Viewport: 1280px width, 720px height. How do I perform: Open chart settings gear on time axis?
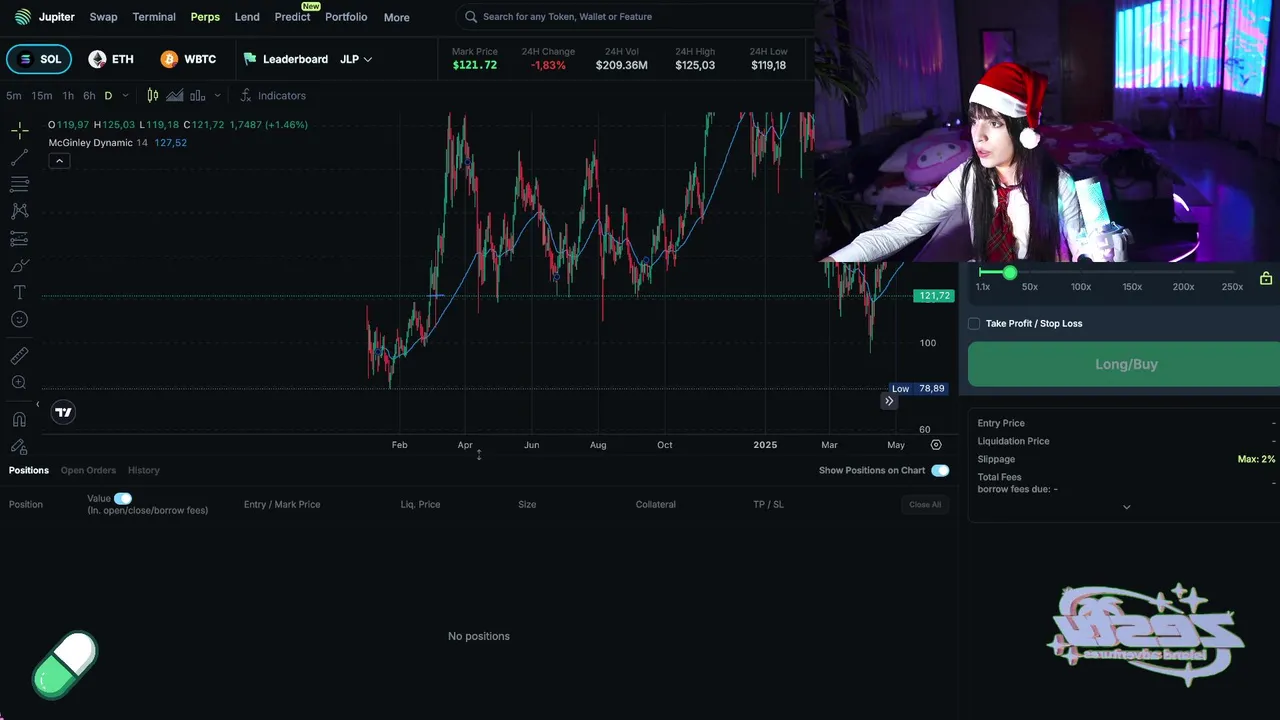pos(936,445)
